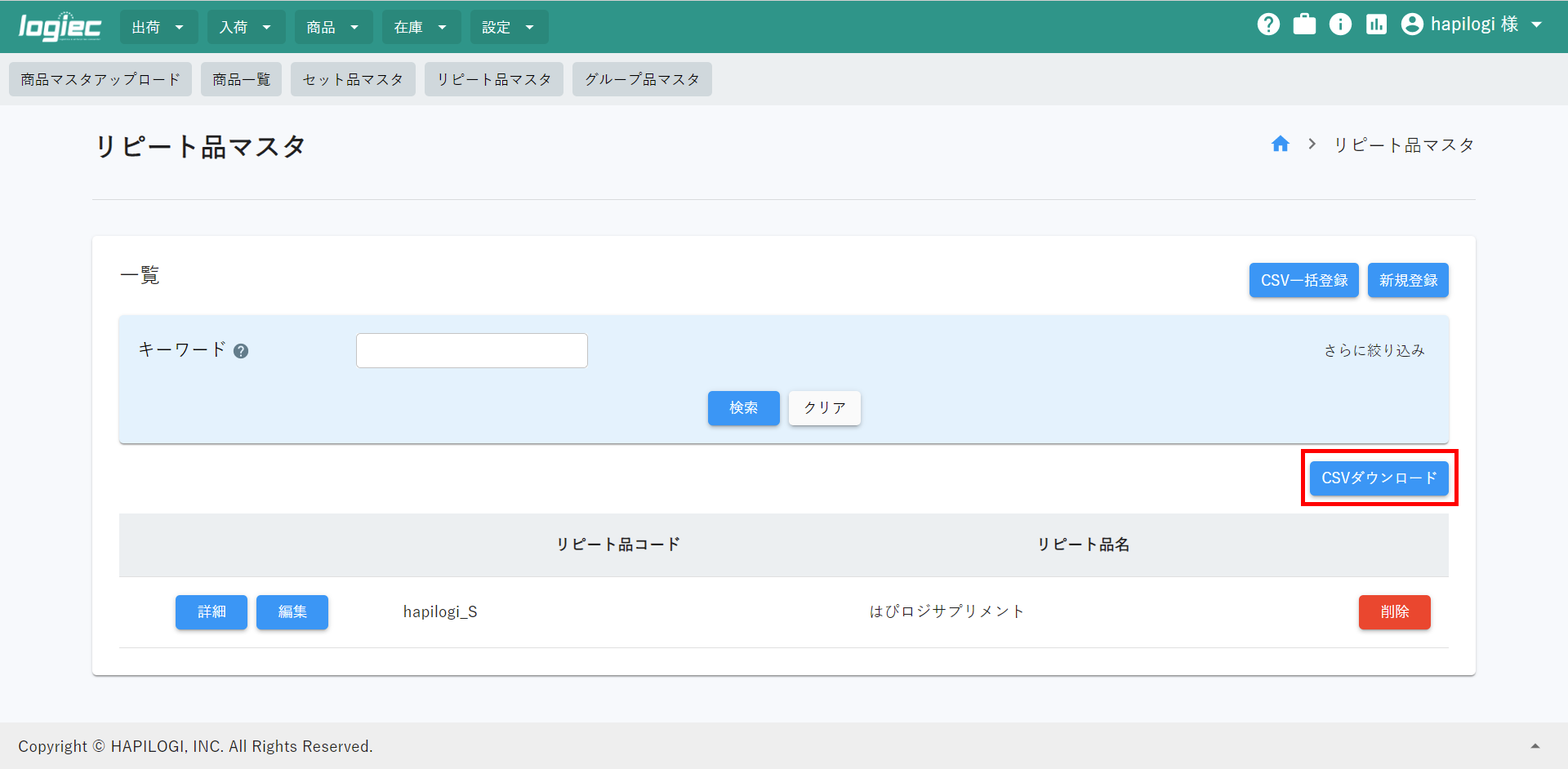Open 商品マスタアップロード tab
Image resolution: width=1568 pixels, height=769 pixels.
[100, 79]
